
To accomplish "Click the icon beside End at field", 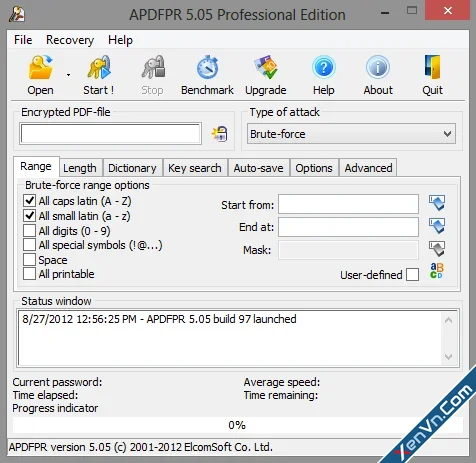I will (x=437, y=226).
